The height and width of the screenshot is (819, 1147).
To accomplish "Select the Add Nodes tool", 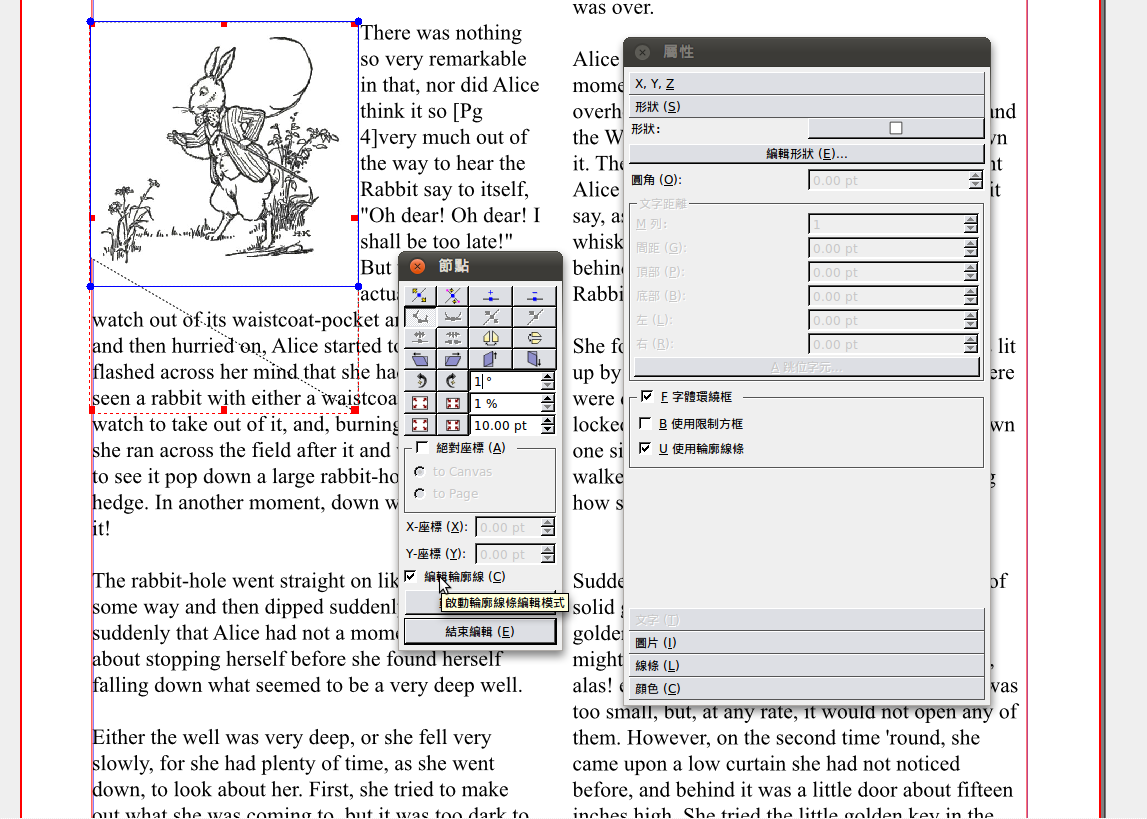I will tap(491, 295).
